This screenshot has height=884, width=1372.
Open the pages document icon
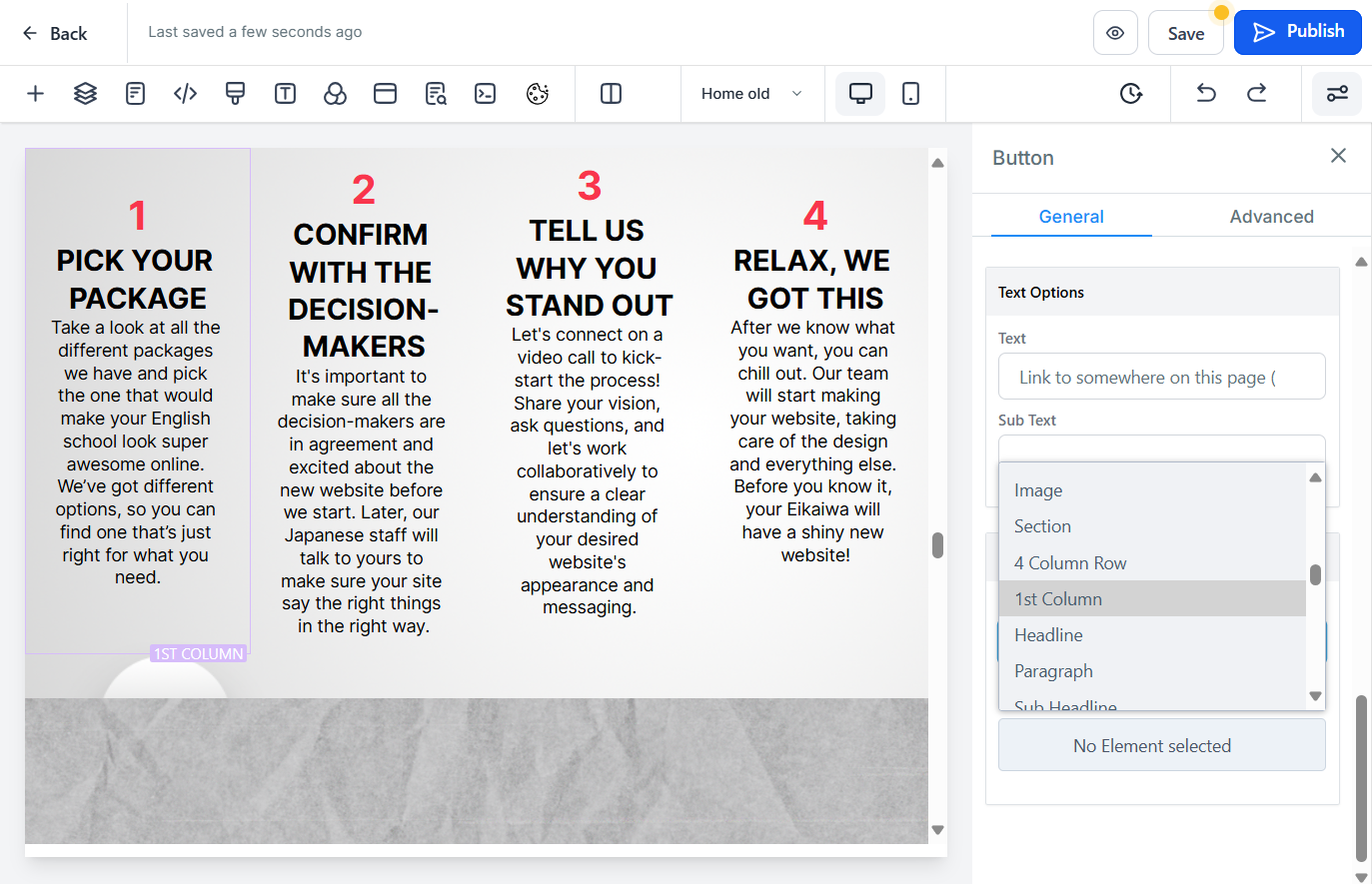(135, 94)
